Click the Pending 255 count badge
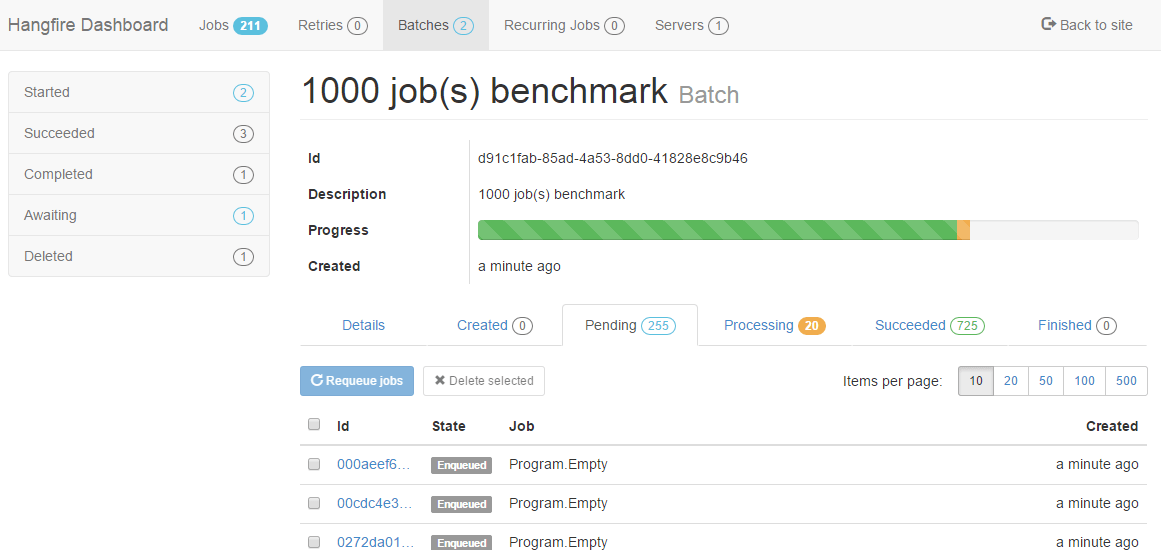The image size is (1161, 550). (x=658, y=326)
